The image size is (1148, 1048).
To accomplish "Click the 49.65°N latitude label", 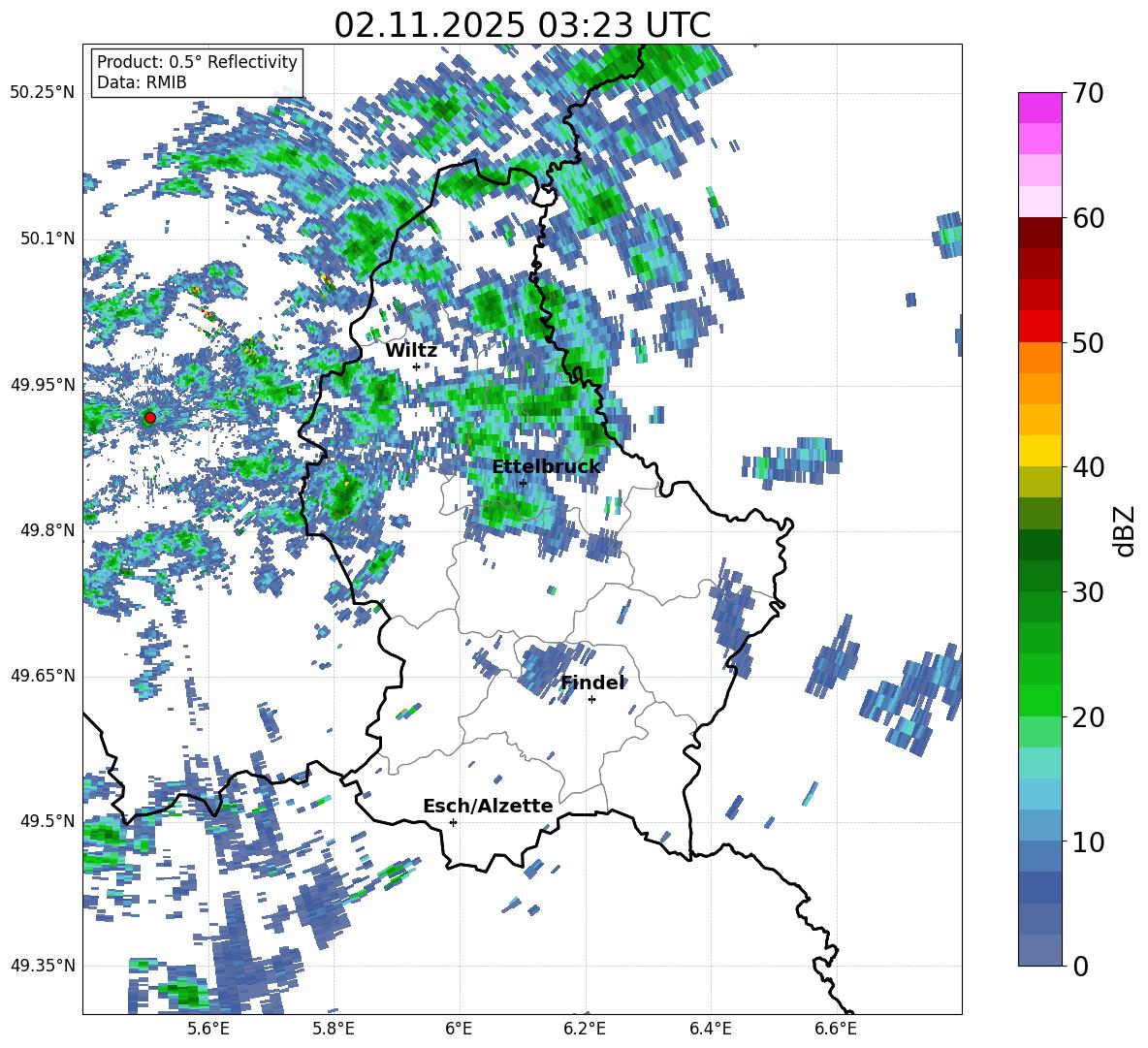I will pyautogui.click(x=43, y=675).
